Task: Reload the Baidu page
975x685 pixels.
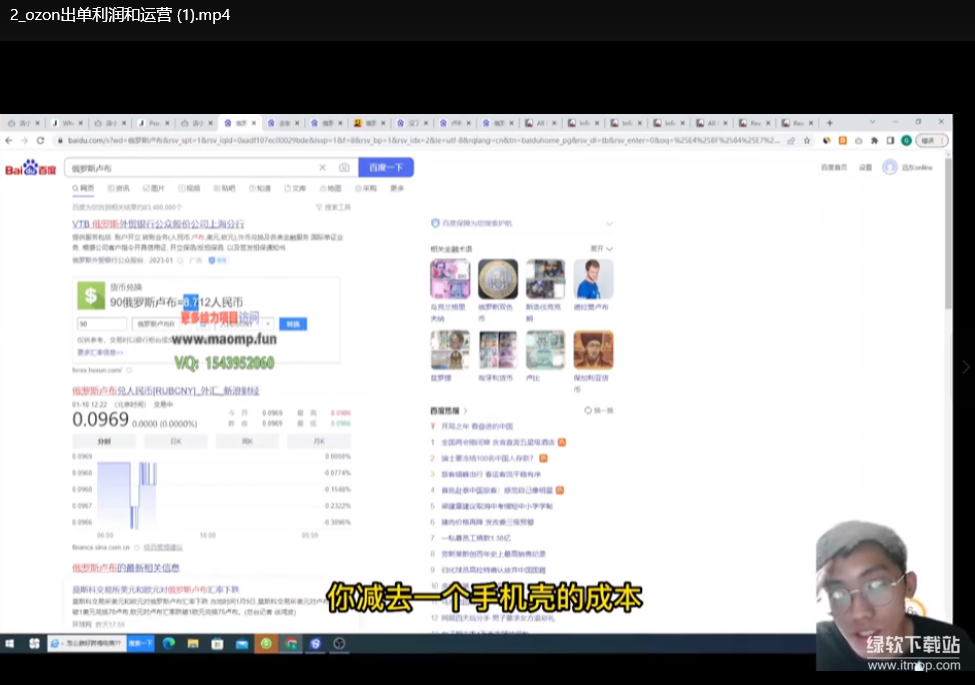Action: pos(40,140)
